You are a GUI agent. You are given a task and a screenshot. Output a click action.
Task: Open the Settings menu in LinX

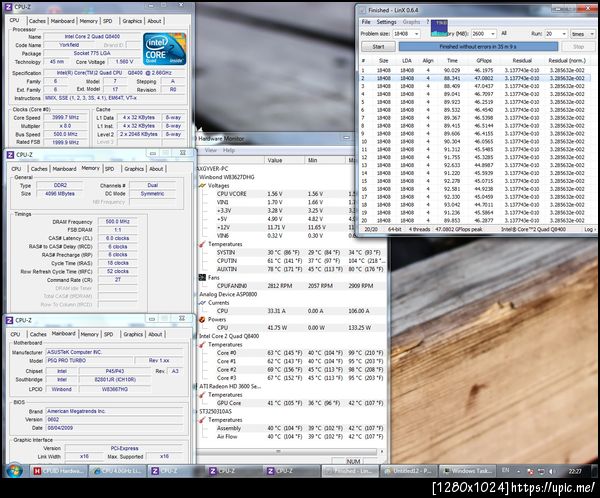pos(386,22)
